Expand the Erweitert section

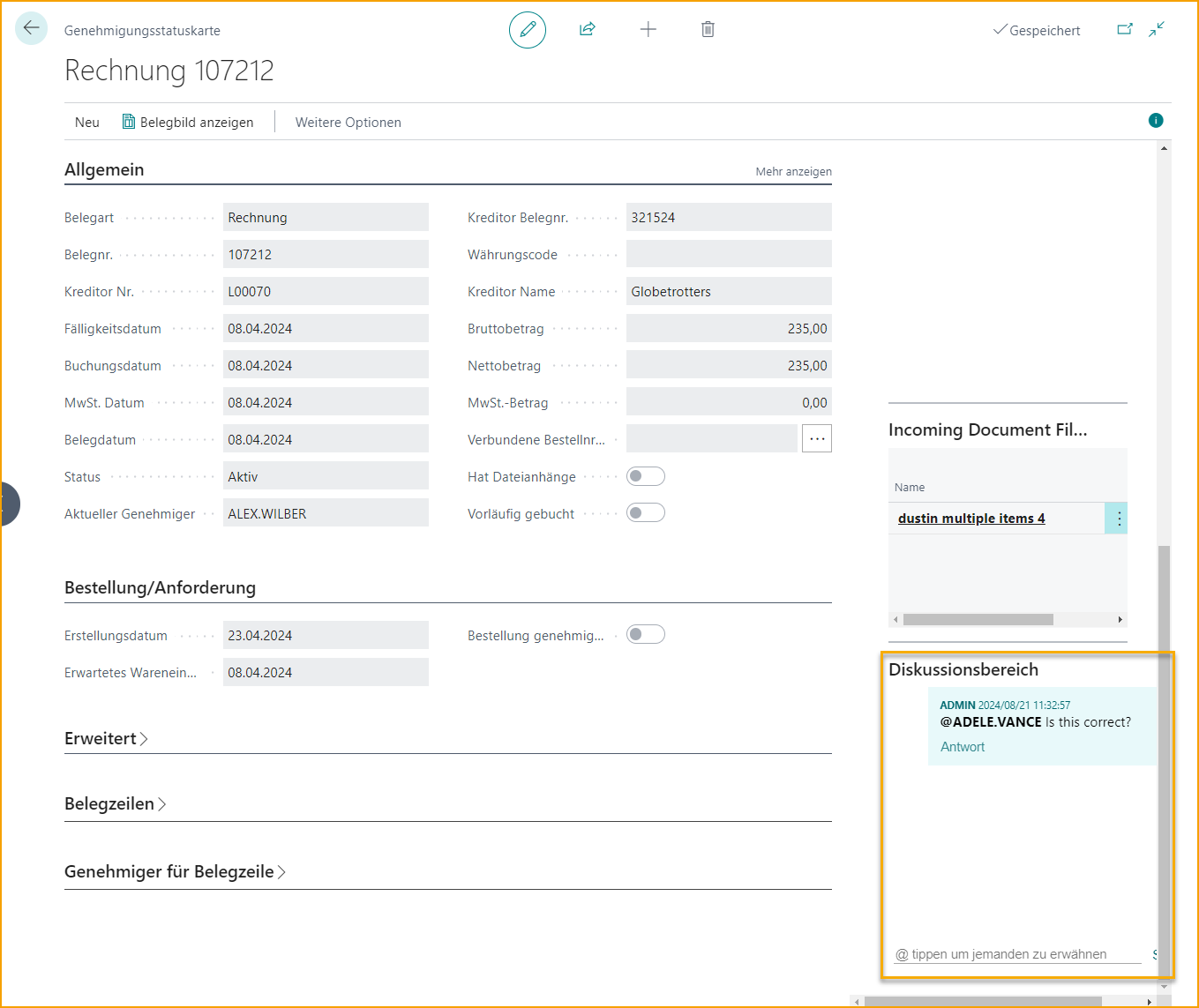click(x=106, y=739)
